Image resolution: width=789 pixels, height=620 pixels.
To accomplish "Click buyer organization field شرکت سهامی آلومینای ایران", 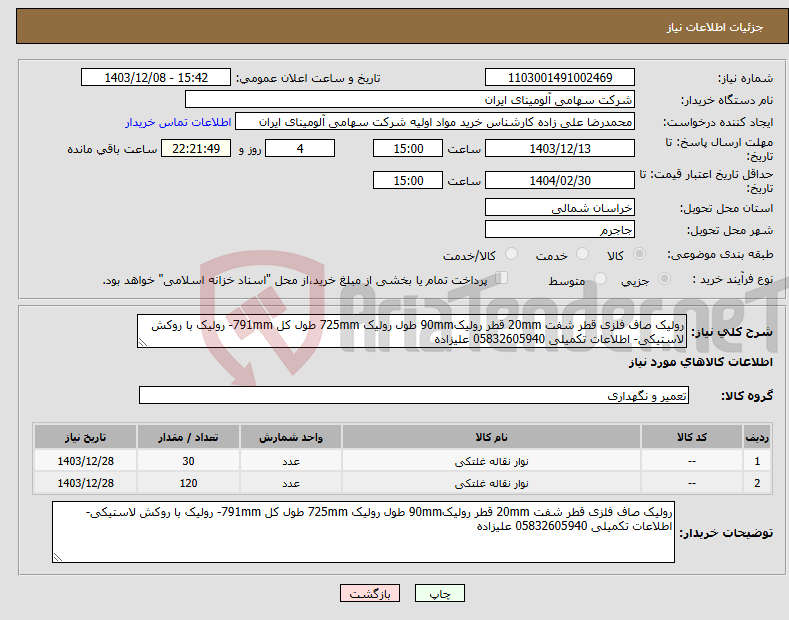I will (410, 100).
